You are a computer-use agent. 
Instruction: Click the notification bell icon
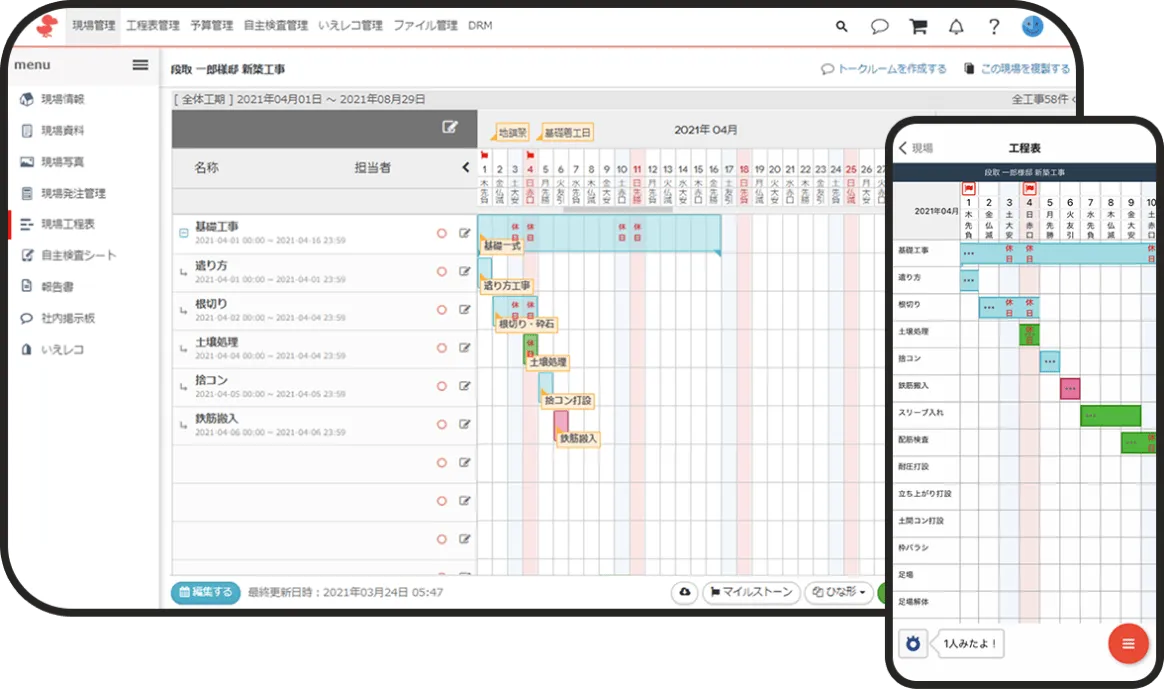(x=956, y=27)
